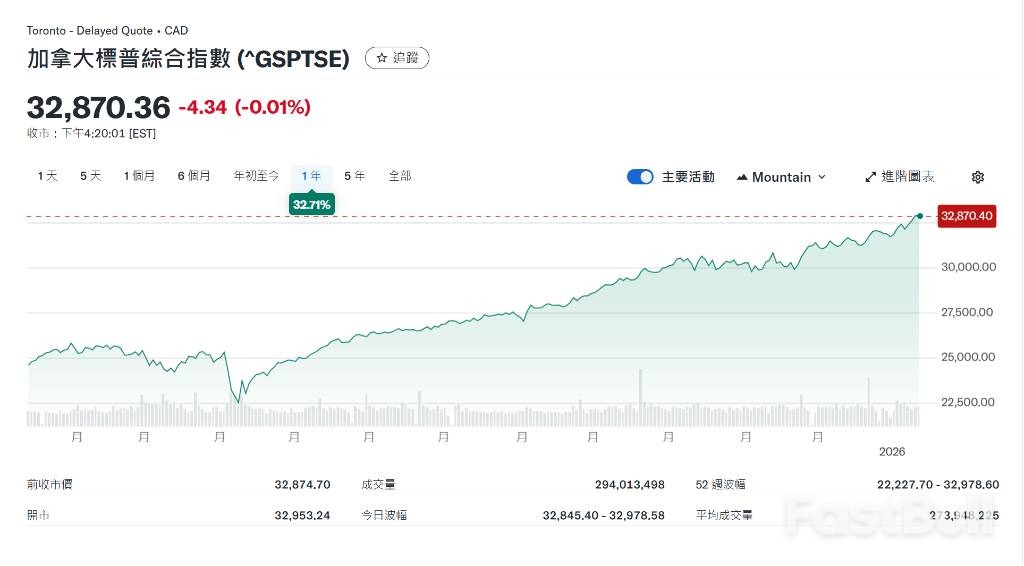Click the red 32,870.40 price label

click(x=967, y=216)
